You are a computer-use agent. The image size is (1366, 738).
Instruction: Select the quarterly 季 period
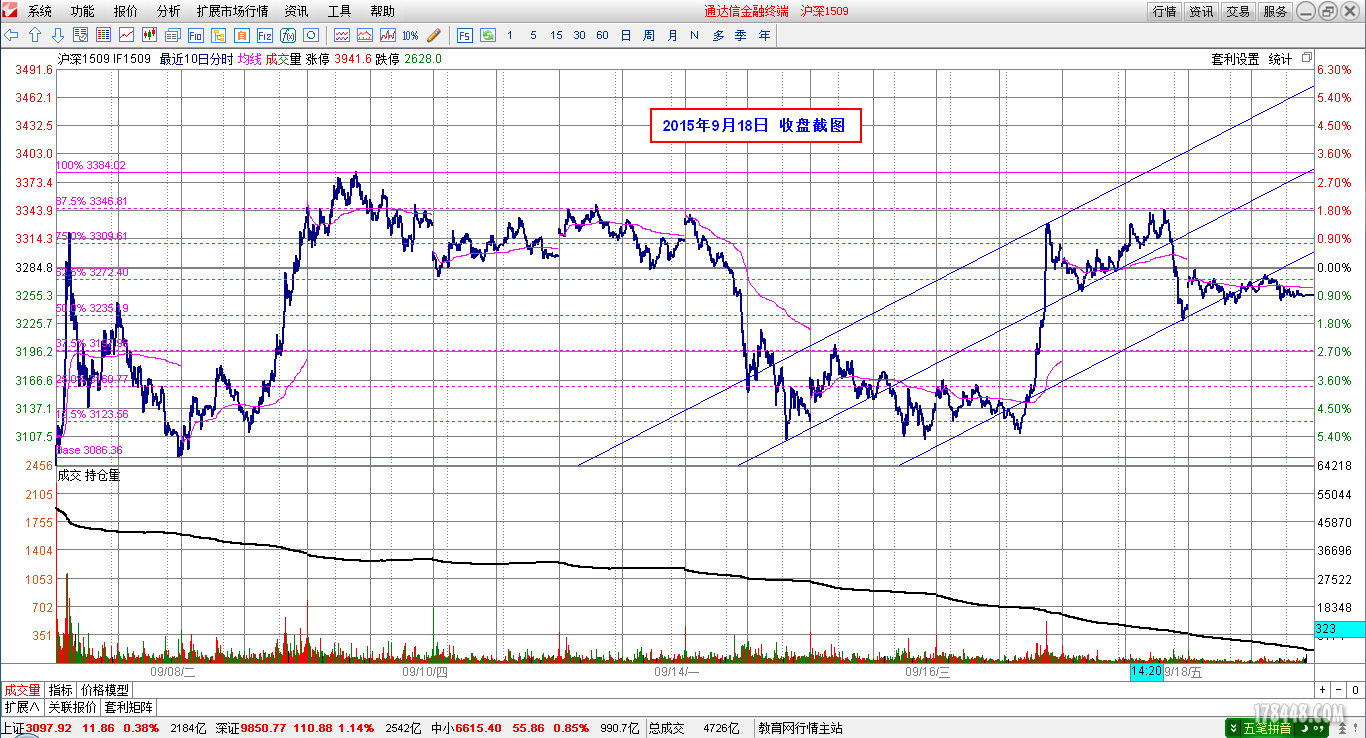coord(741,35)
